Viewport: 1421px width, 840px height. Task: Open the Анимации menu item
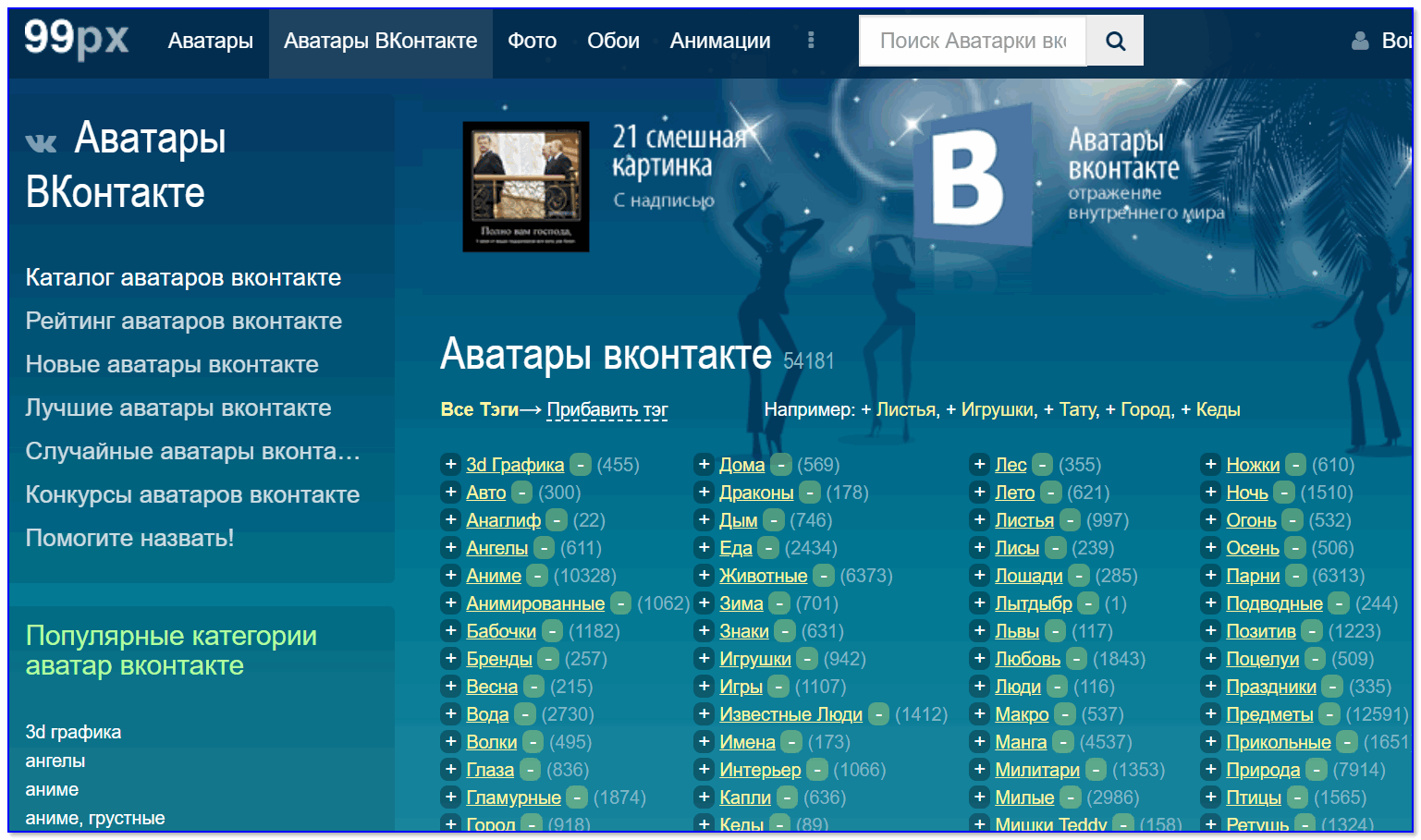[720, 41]
